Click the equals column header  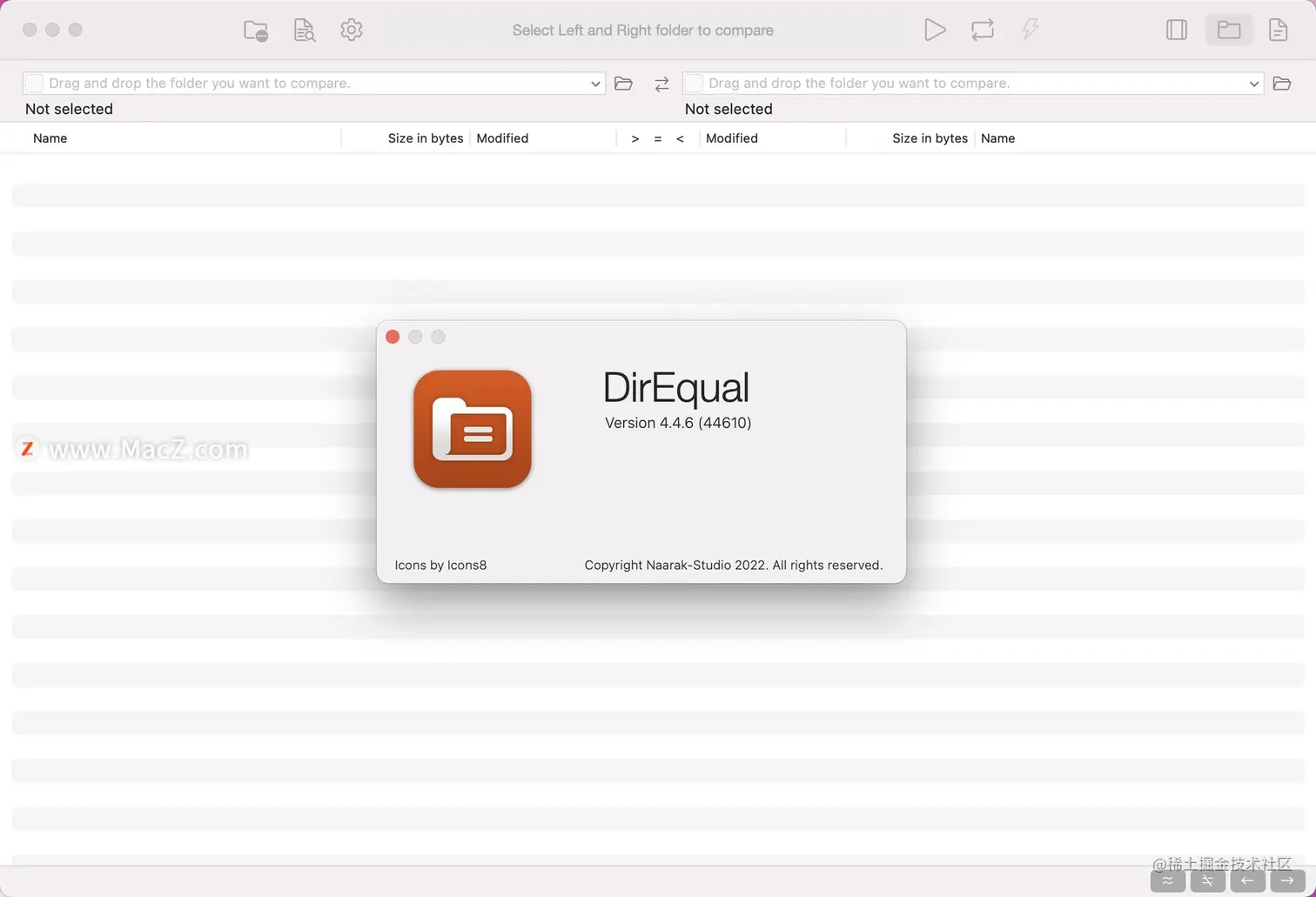[658, 138]
